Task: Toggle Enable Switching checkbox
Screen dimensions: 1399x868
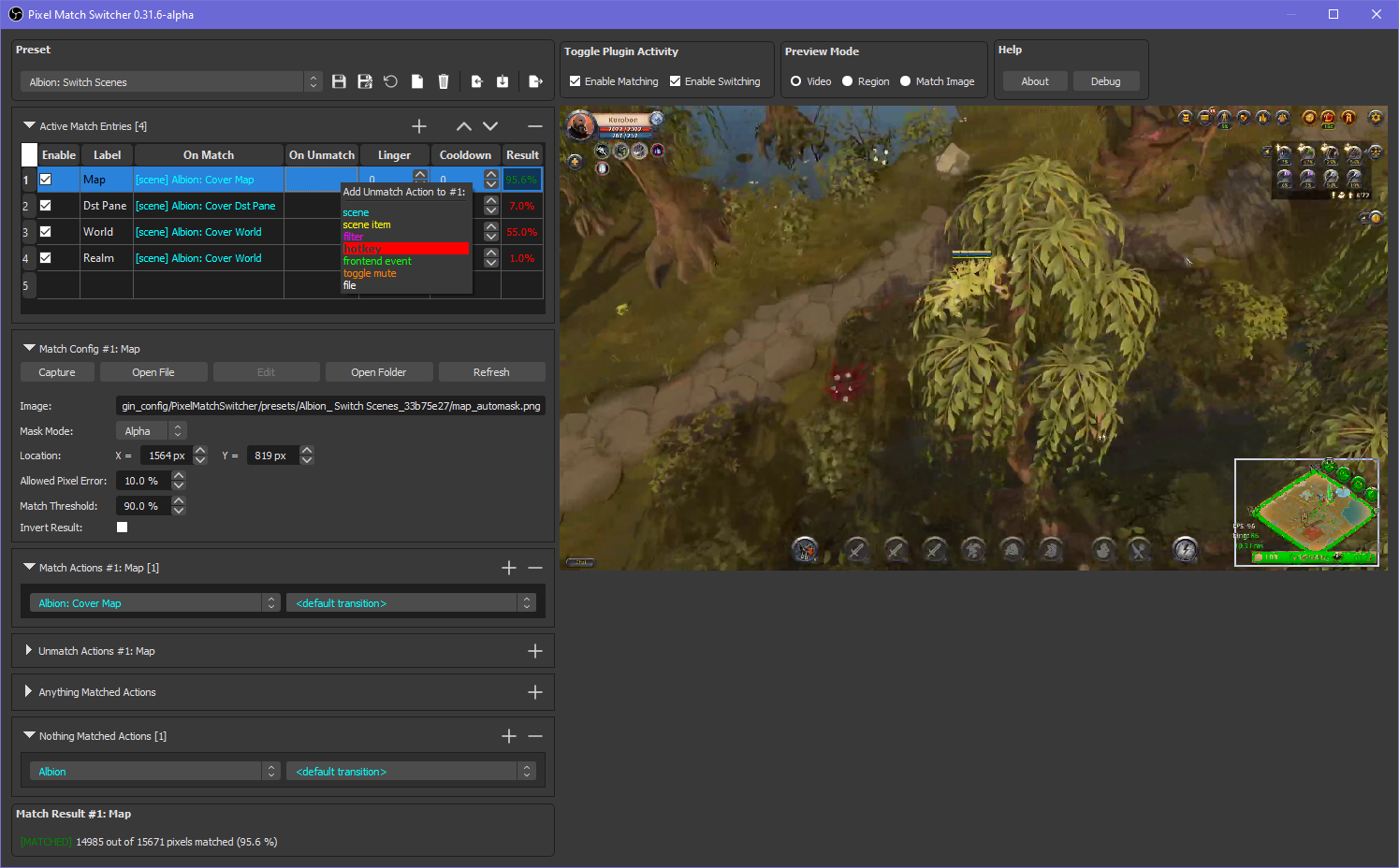Action: pyautogui.click(x=676, y=81)
